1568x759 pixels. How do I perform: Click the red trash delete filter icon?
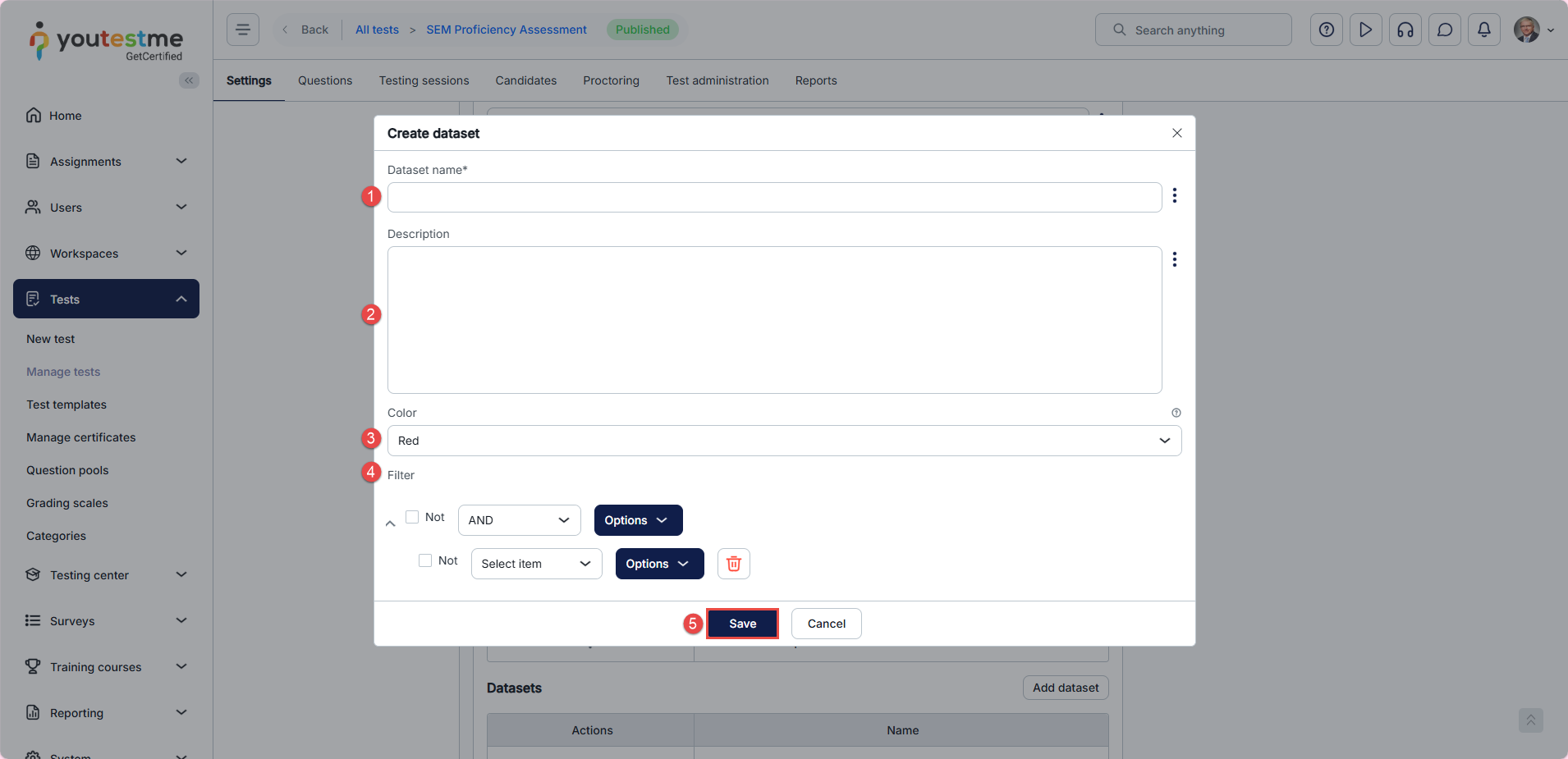733,564
